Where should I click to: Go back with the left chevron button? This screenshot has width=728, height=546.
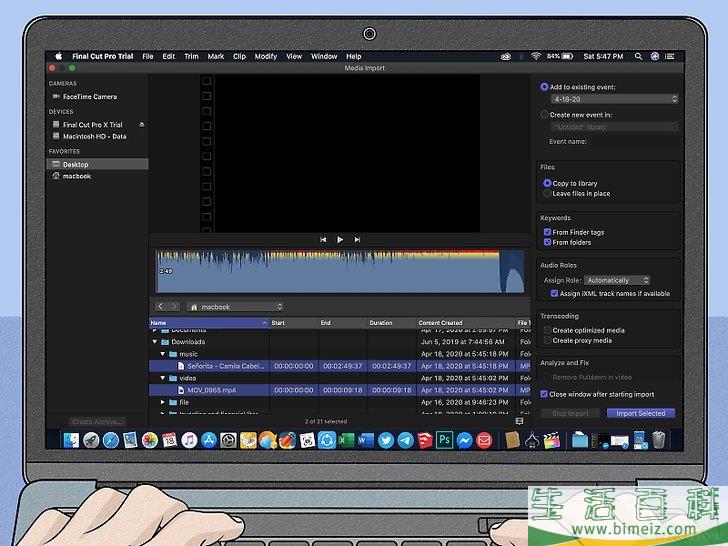click(x=160, y=306)
